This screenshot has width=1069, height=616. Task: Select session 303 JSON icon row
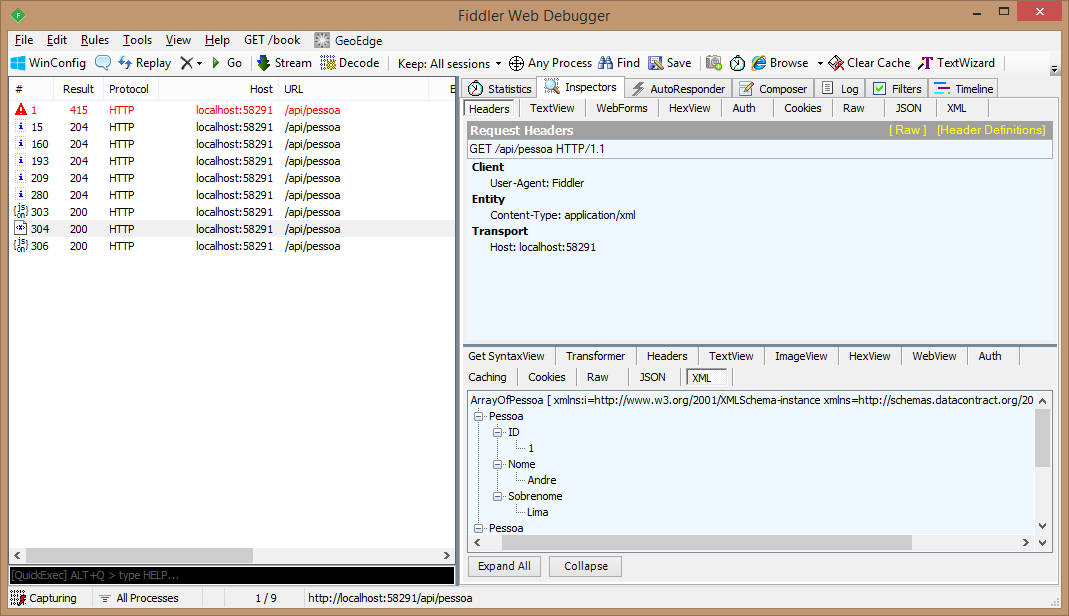pos(232,213)
